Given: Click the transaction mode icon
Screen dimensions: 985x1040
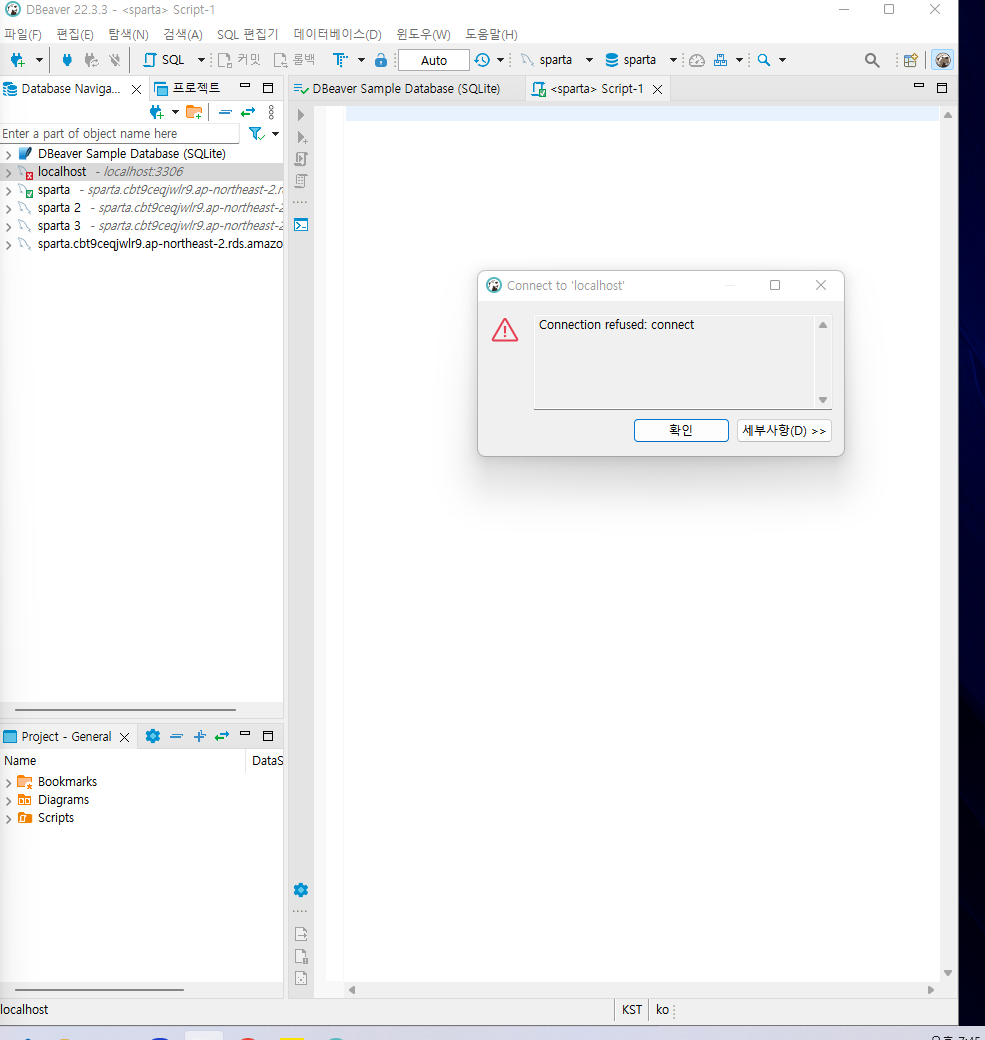Looking at the screenshot, I should [340, 60].
